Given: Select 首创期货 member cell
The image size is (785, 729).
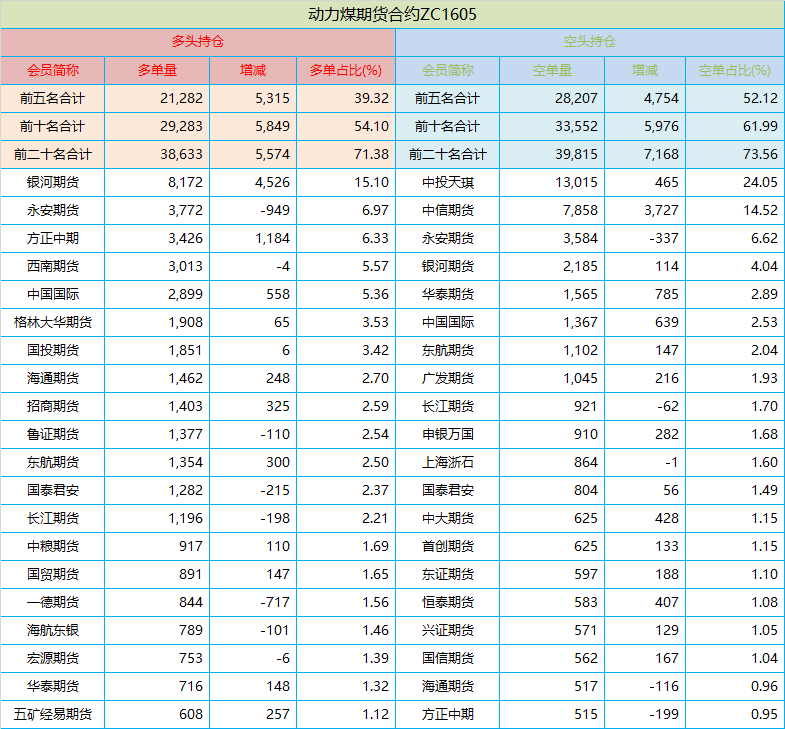Looking at the screenshot, I should (x=448, y=547).
